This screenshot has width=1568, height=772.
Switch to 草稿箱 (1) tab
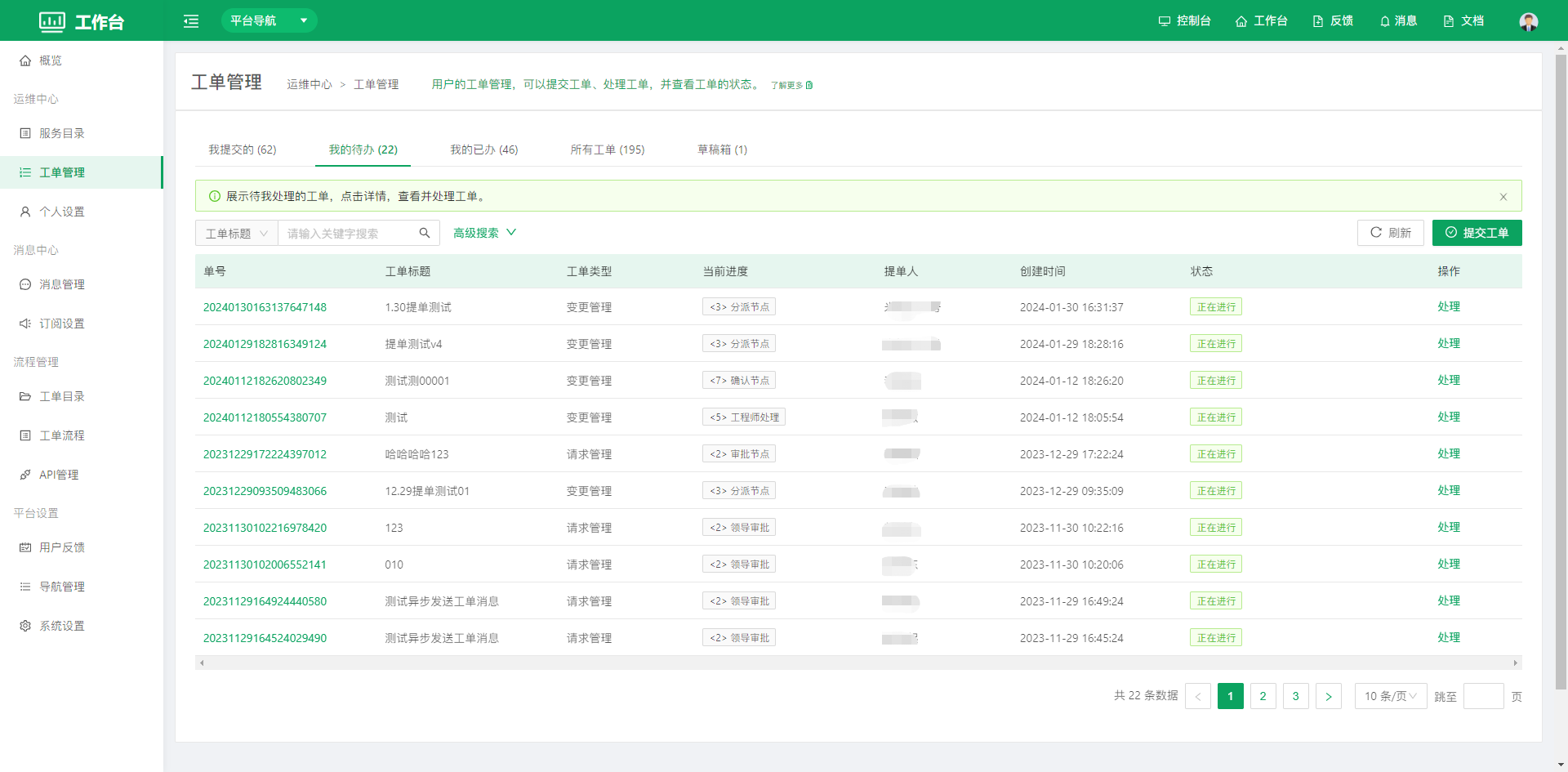(x=723, y=149)
